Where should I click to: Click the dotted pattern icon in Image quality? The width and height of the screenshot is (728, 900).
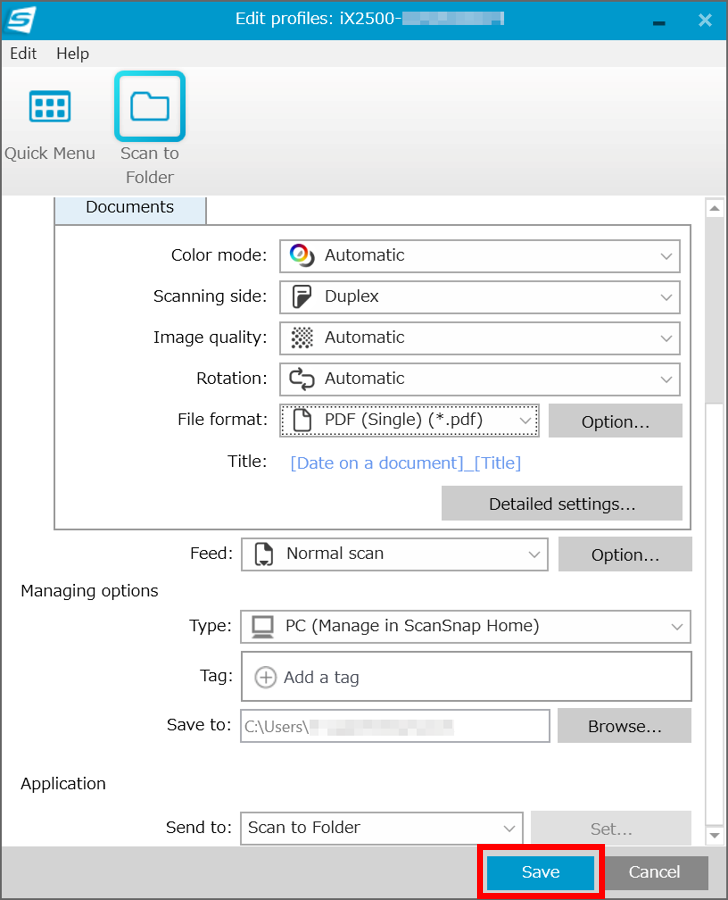[302, 338]
